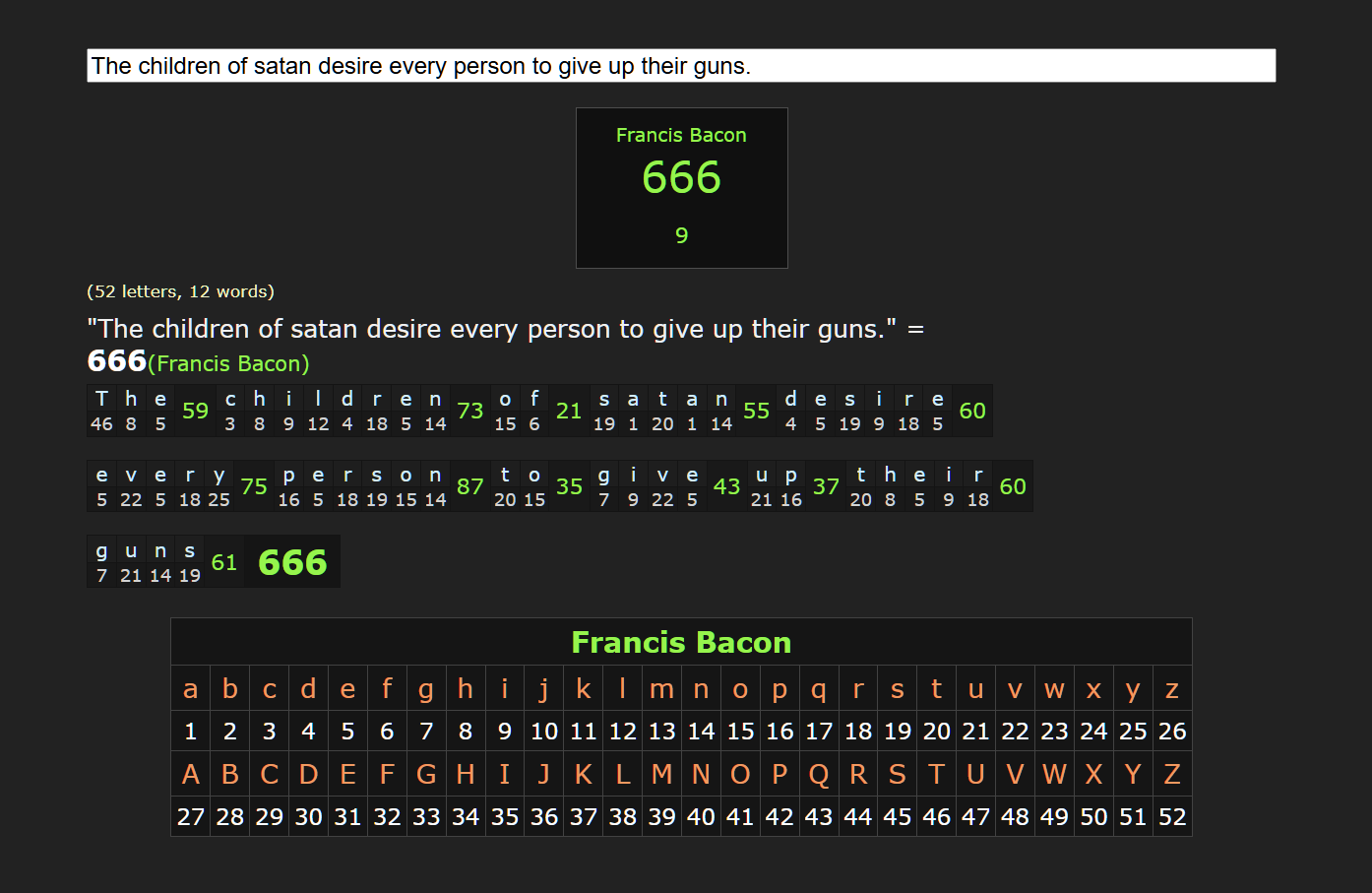The width and height of the screenshot is (1372, 893).
Task: Click letter c valued 3 in "children"
Action: point(230,411)
